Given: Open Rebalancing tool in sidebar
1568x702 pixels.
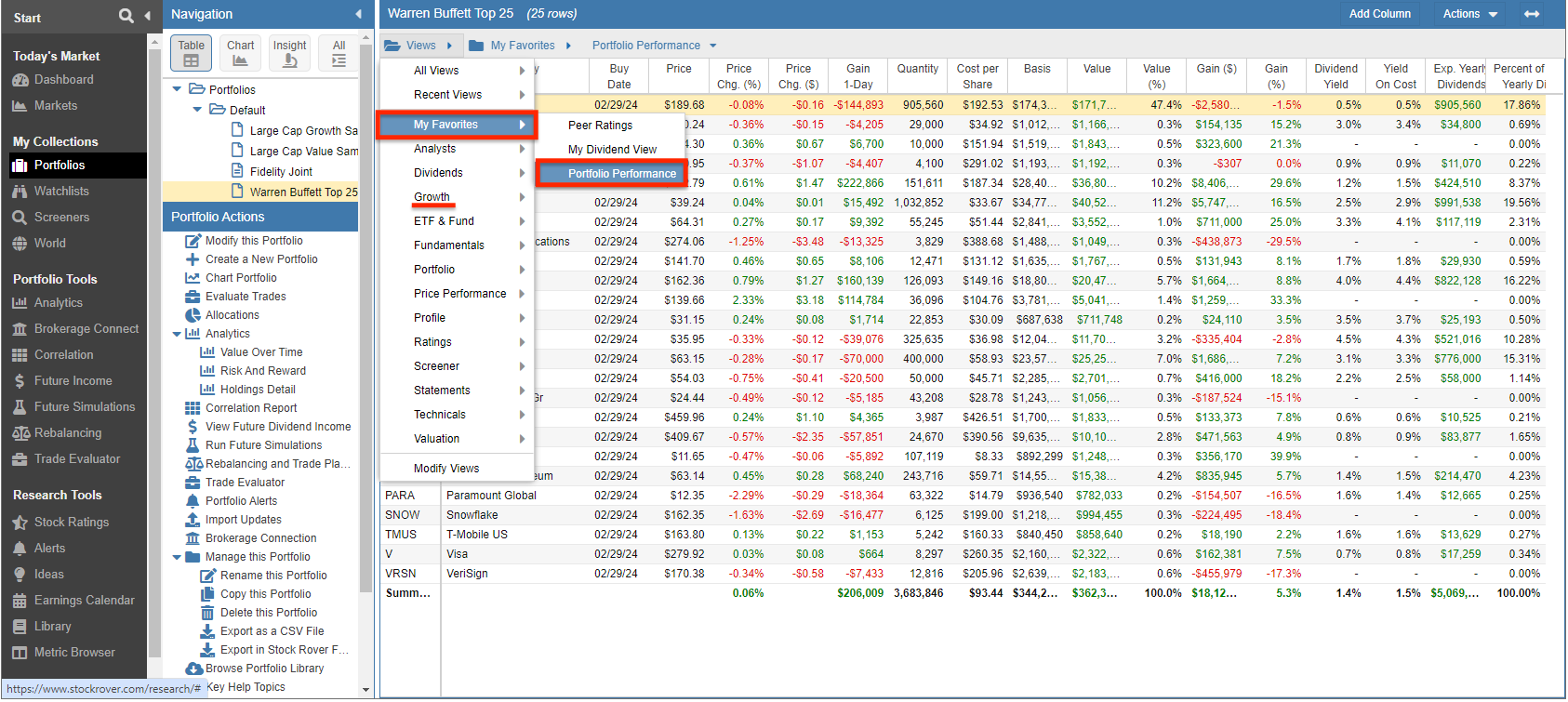Looking at the screenshot, I should click(x=68, y=433).
